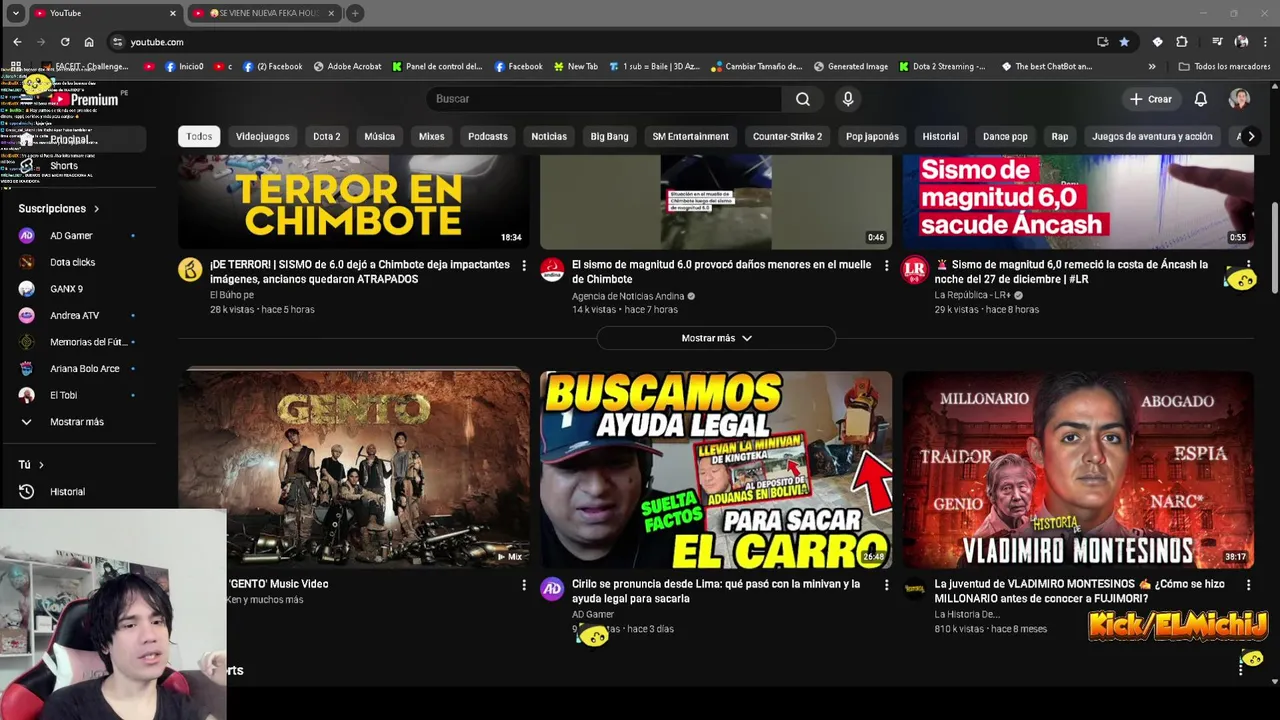Open the account avatar menu
The width and height of the screenshot is (1280, 720).
click(x=1239, y=99)
